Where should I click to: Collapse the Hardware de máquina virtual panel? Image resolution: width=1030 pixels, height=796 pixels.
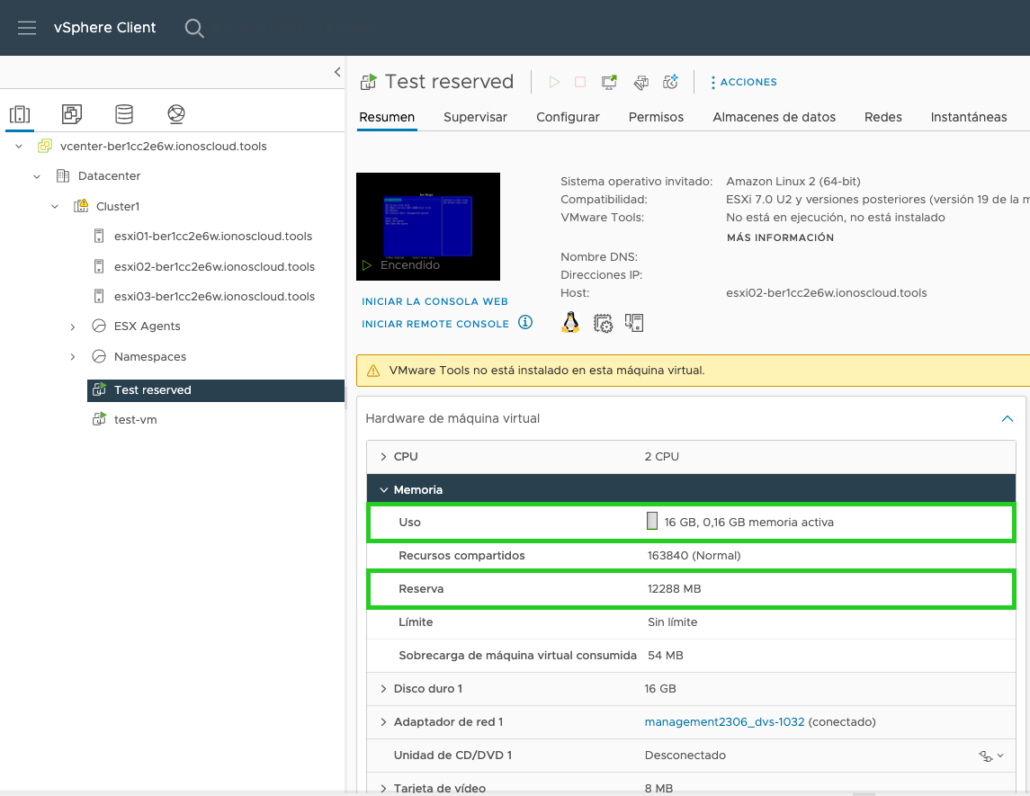1007,418
